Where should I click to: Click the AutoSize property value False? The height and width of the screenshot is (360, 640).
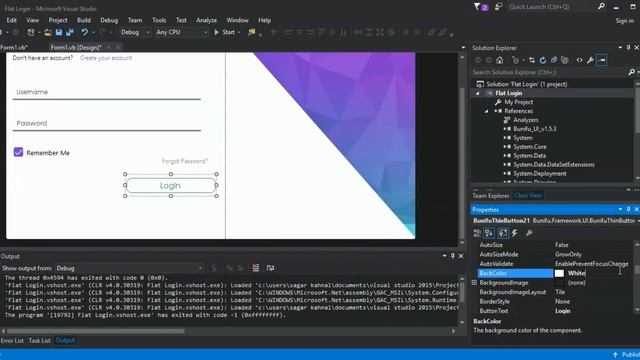[x=561, y=245]
